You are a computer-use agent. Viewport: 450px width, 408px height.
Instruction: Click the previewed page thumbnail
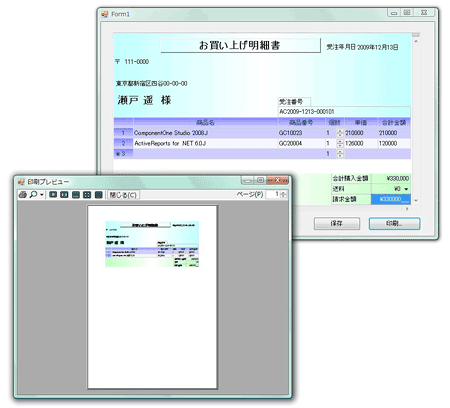click(152, 297)
